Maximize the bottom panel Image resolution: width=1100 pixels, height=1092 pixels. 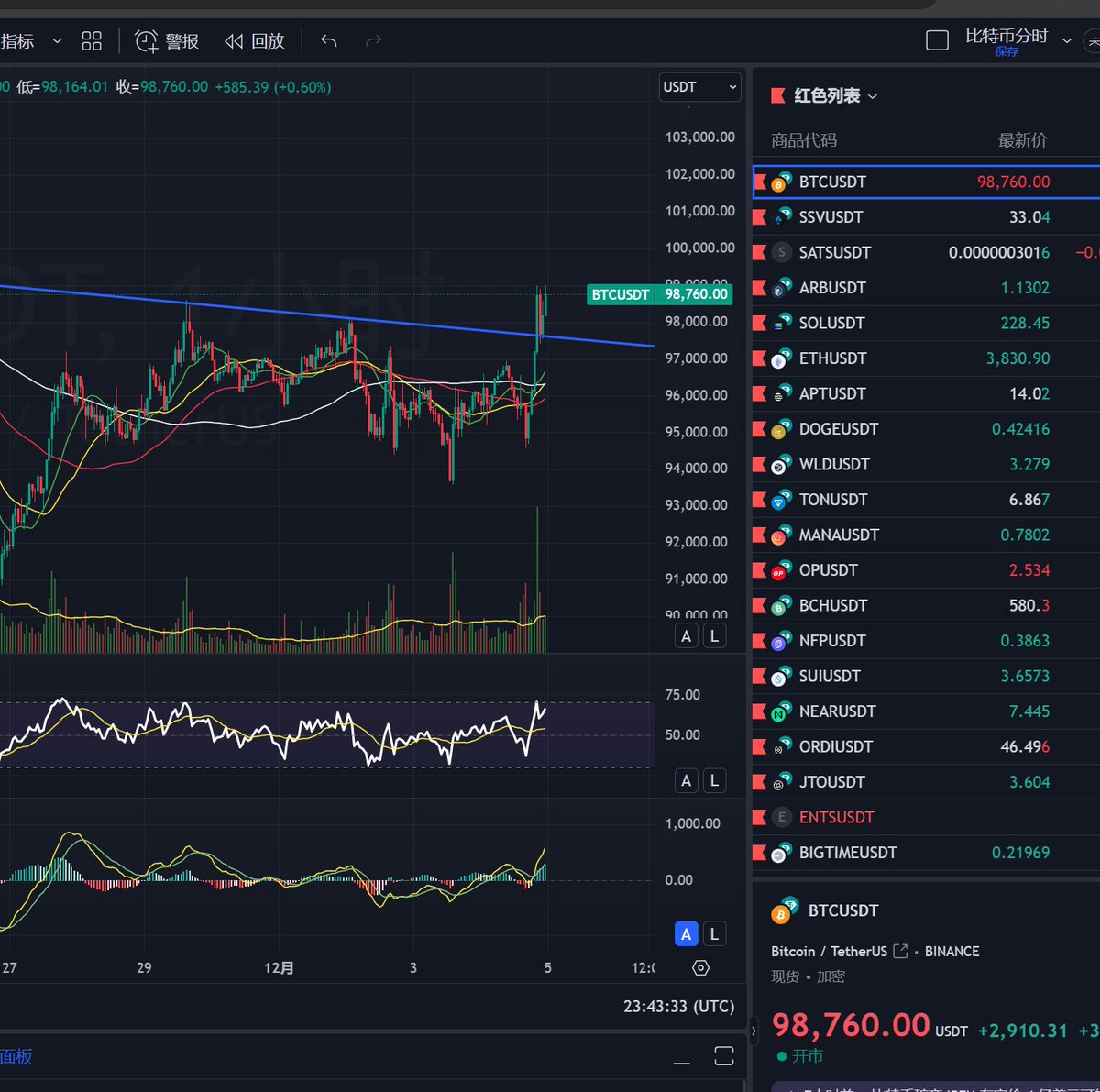(724, 1056)
